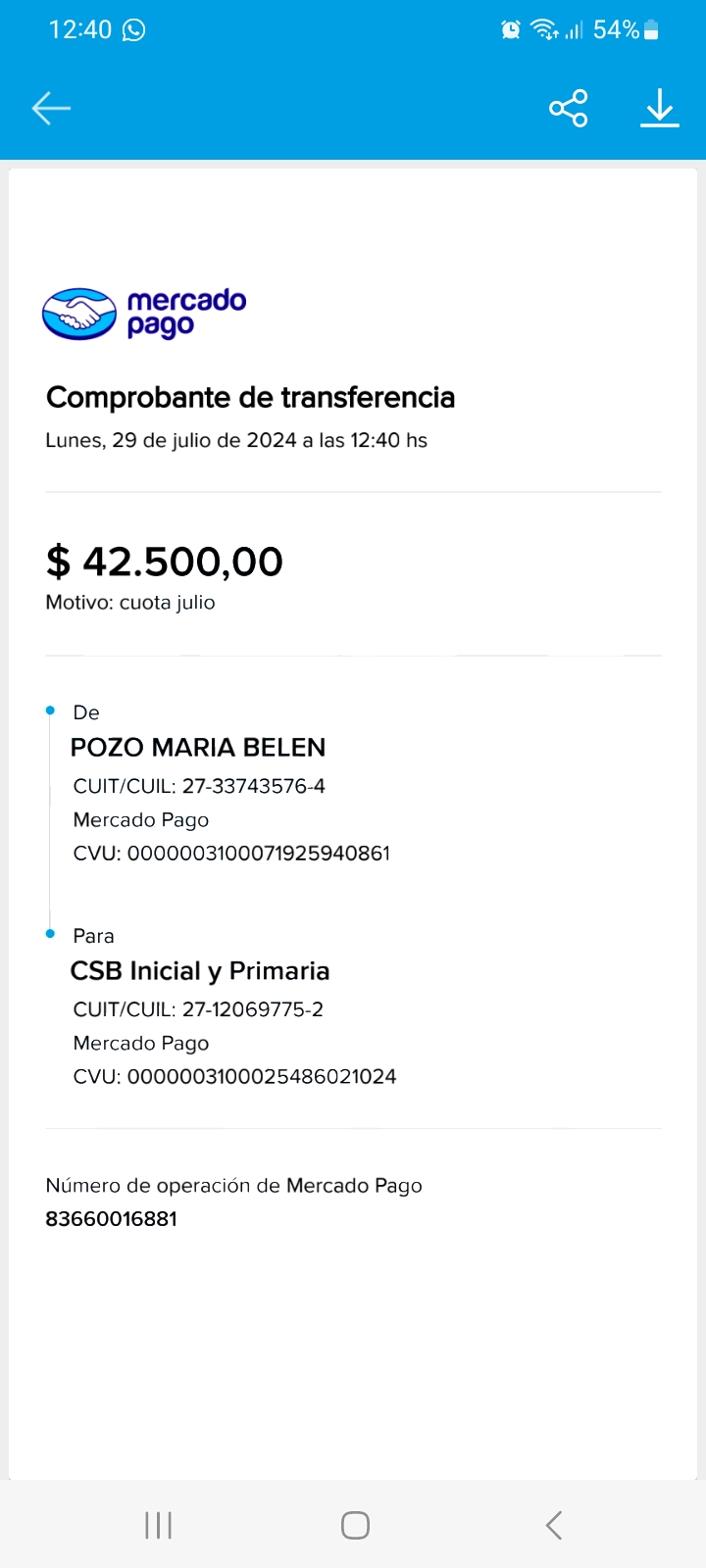Tap the alarm icon in status bar
The height and width of the screenshot is (1568, 706).
pos(511,30)
